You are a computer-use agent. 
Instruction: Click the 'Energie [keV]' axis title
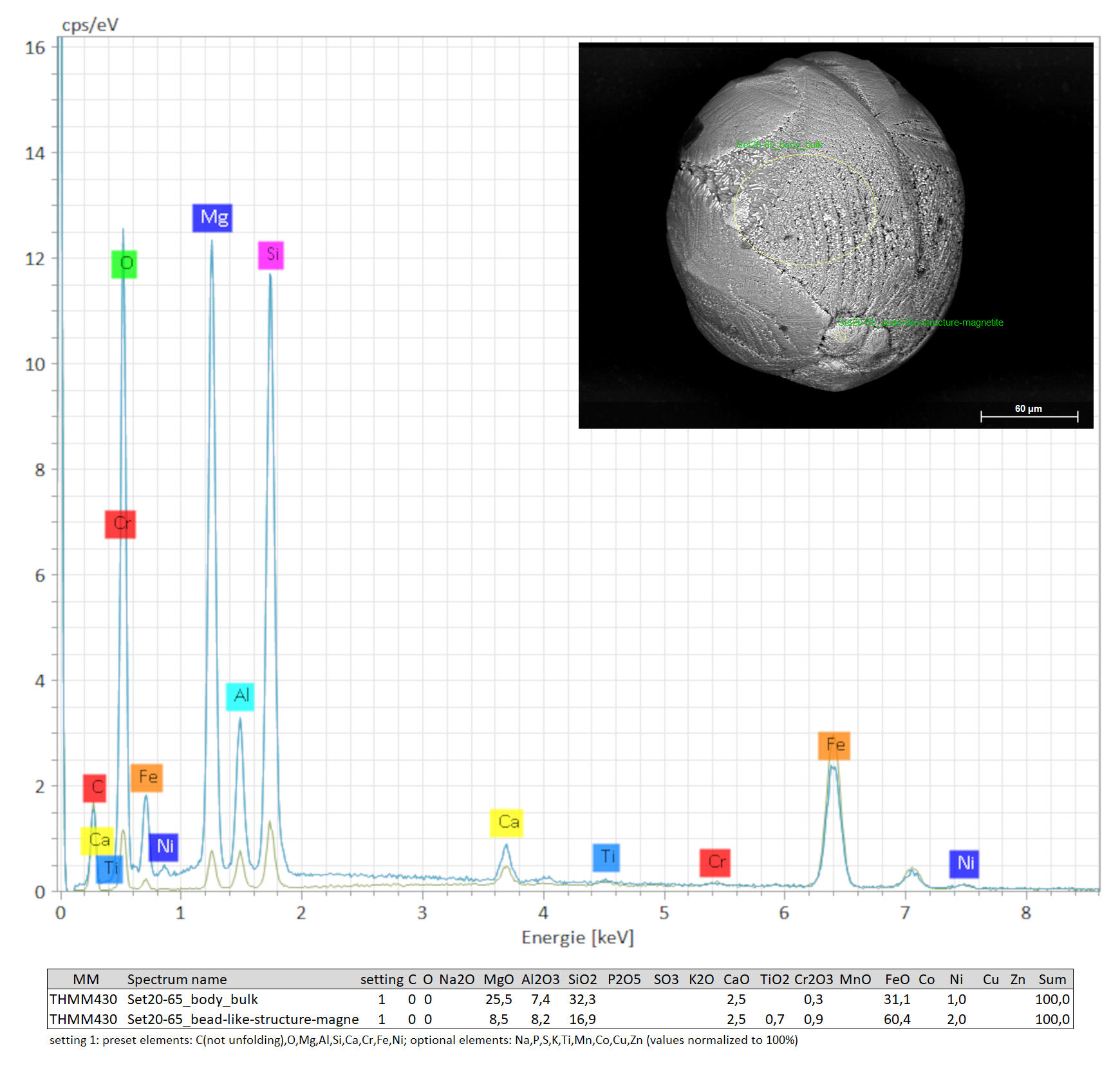pos(577,938)
